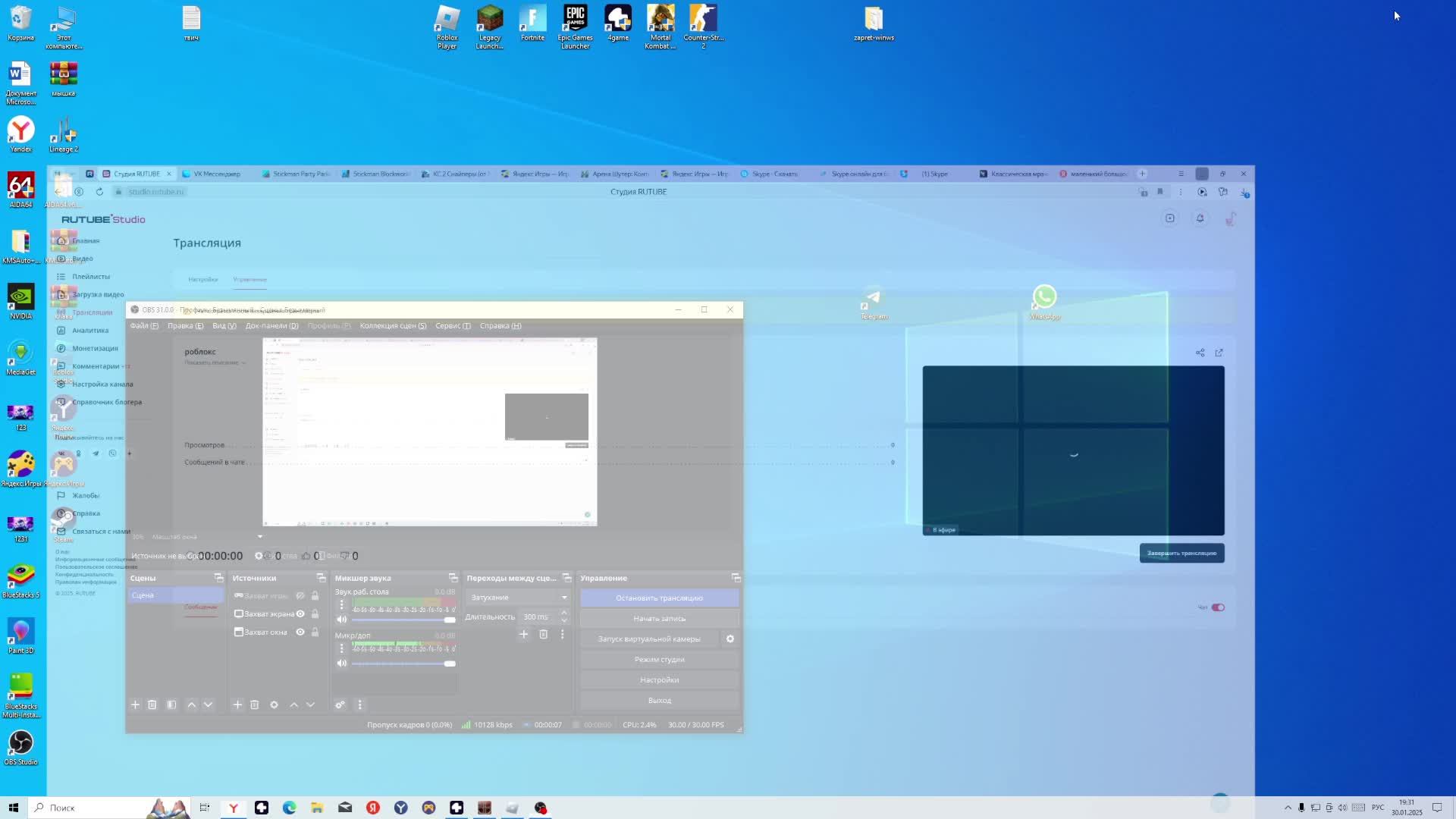
Task: Hide Захват экрана source eye icon
Action: (x=300, y=613)
